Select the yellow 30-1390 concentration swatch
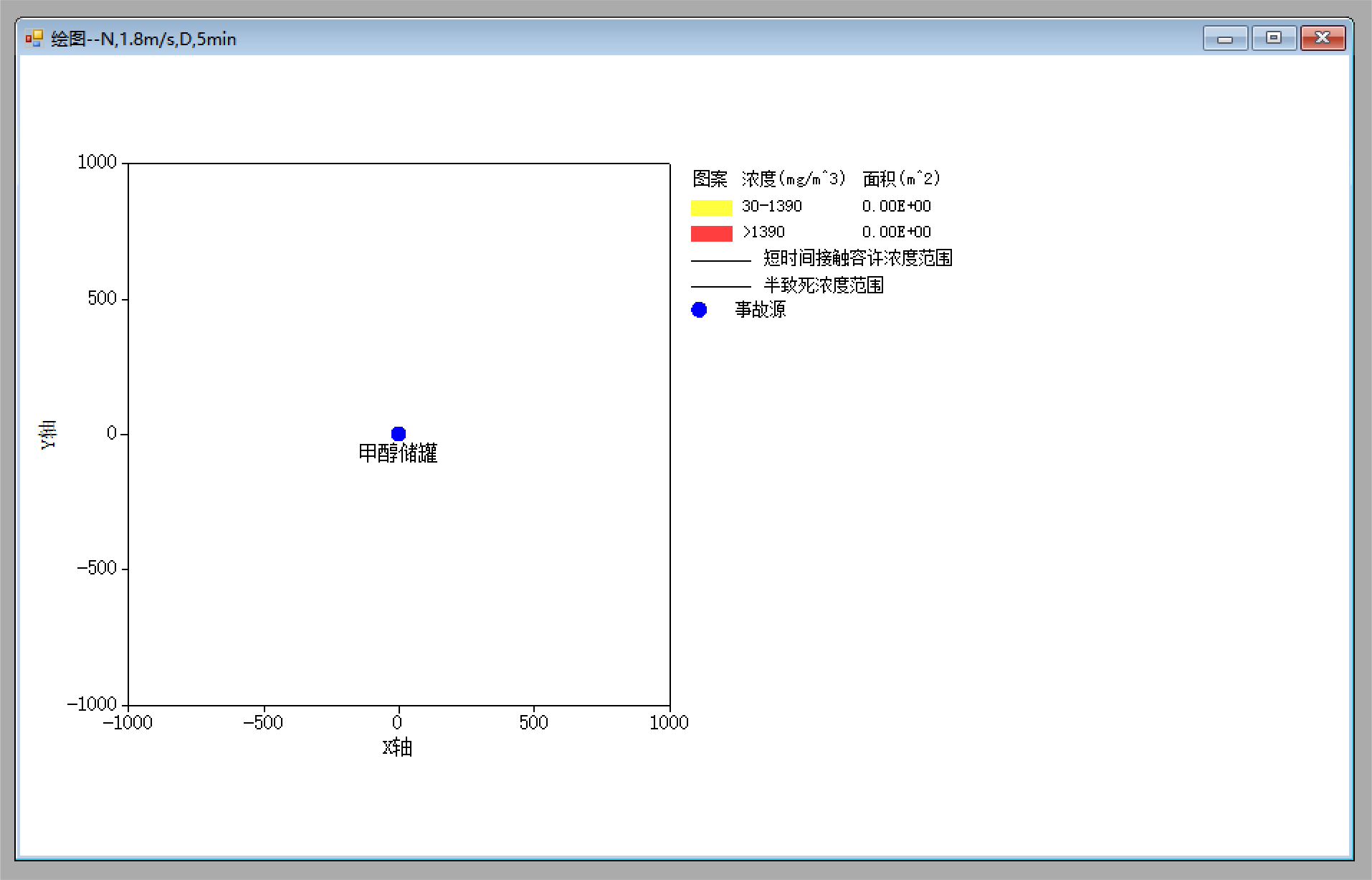The width and height of the screenshot is (1372, 880). coord(711,207)
